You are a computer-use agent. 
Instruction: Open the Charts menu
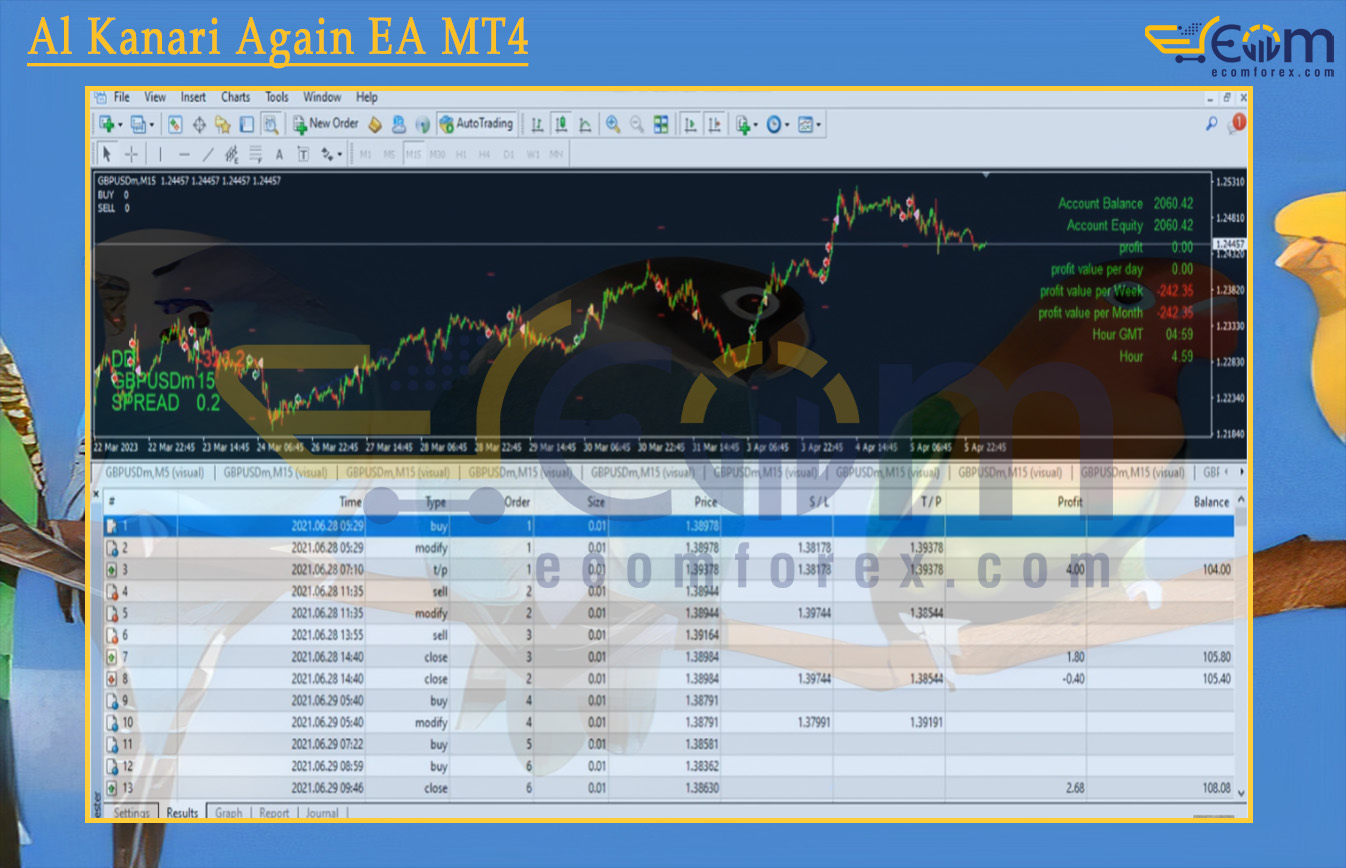[x=235, y=97]
